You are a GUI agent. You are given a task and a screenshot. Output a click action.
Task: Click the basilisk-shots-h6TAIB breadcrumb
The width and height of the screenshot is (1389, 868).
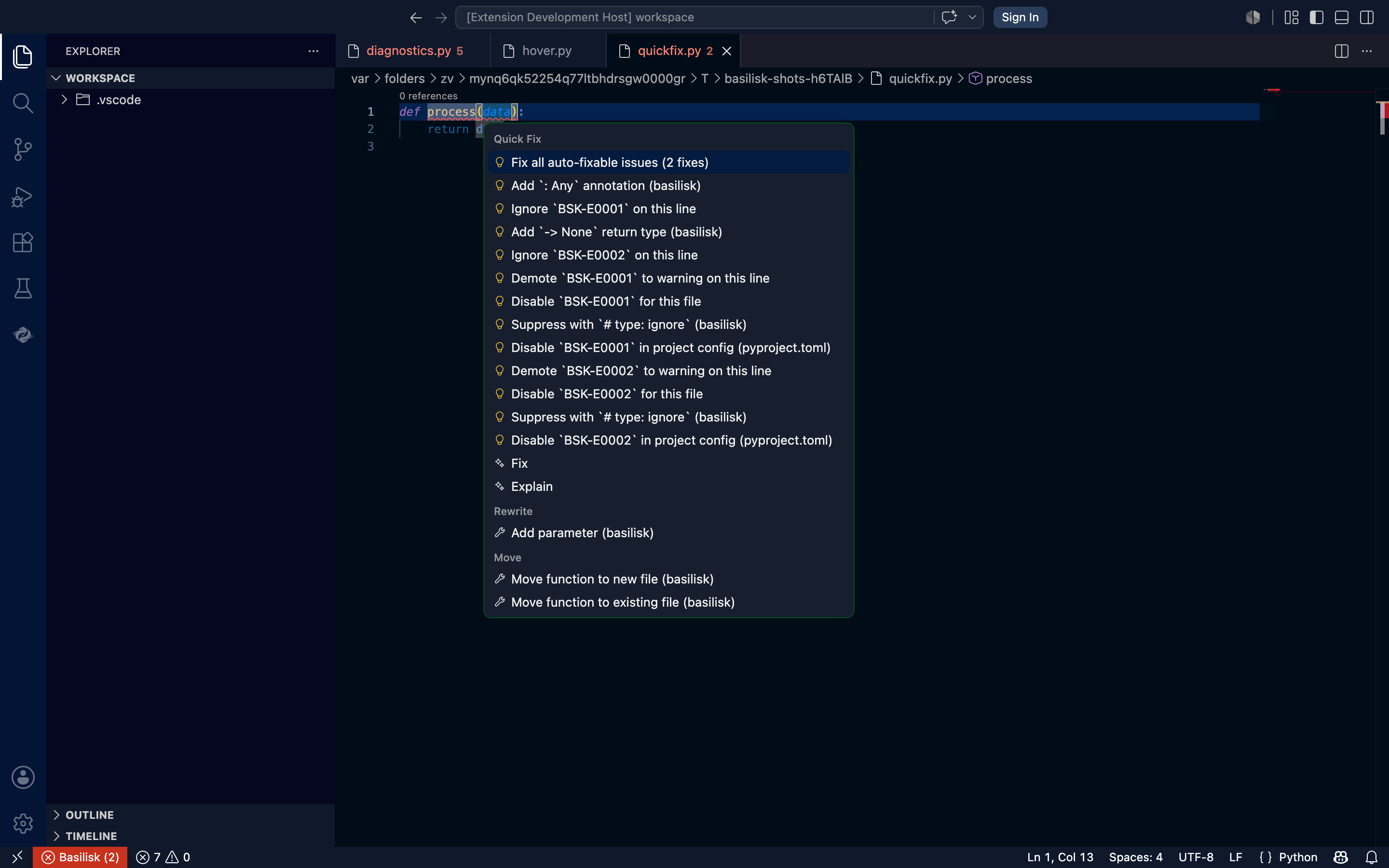(x=788, y=79)
